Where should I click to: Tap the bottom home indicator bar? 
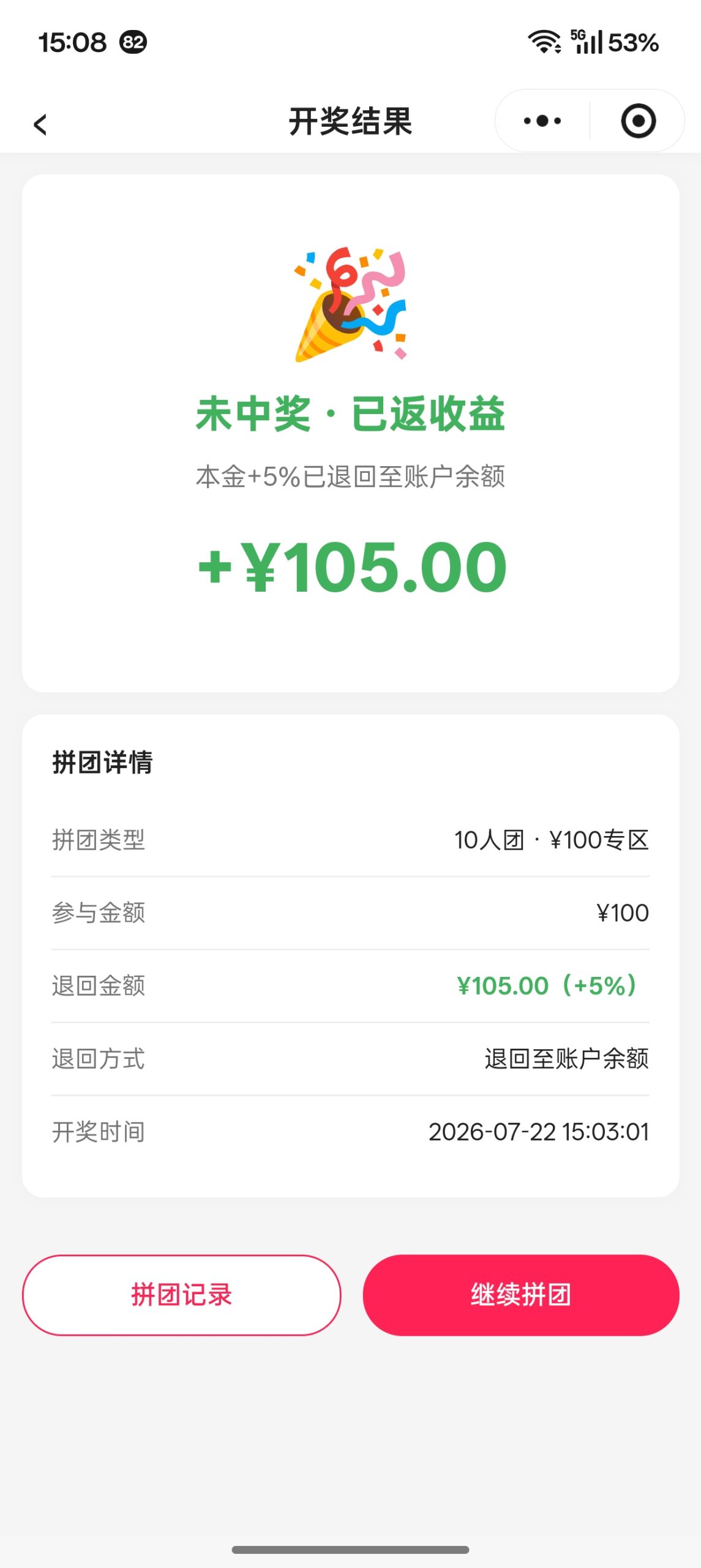[350, 1550]
